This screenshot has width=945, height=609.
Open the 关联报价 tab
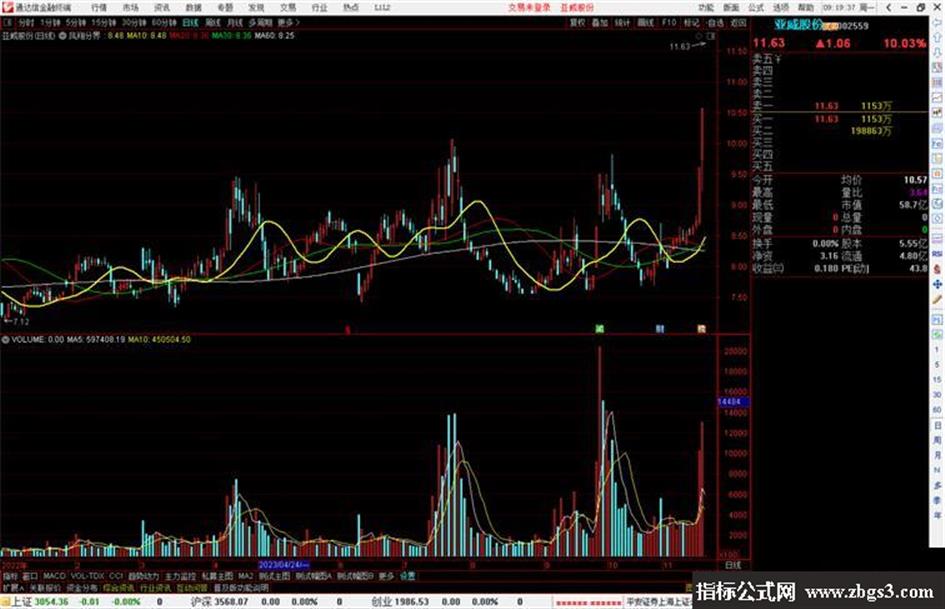pyautogui.click(x=45, y=588)
